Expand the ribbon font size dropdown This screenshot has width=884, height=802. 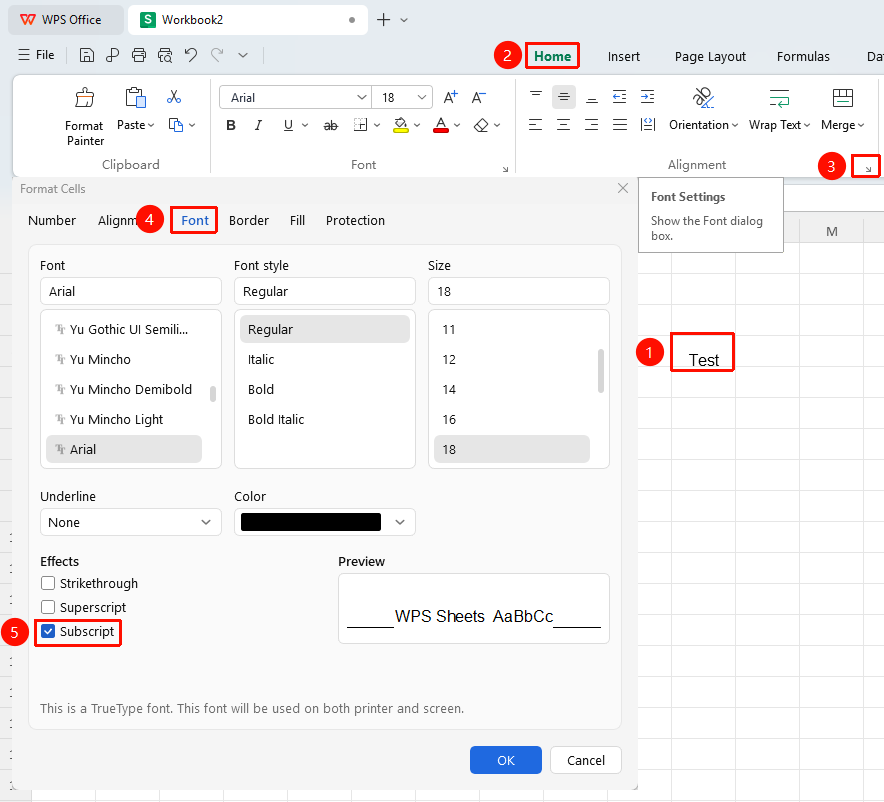[422, 98]
